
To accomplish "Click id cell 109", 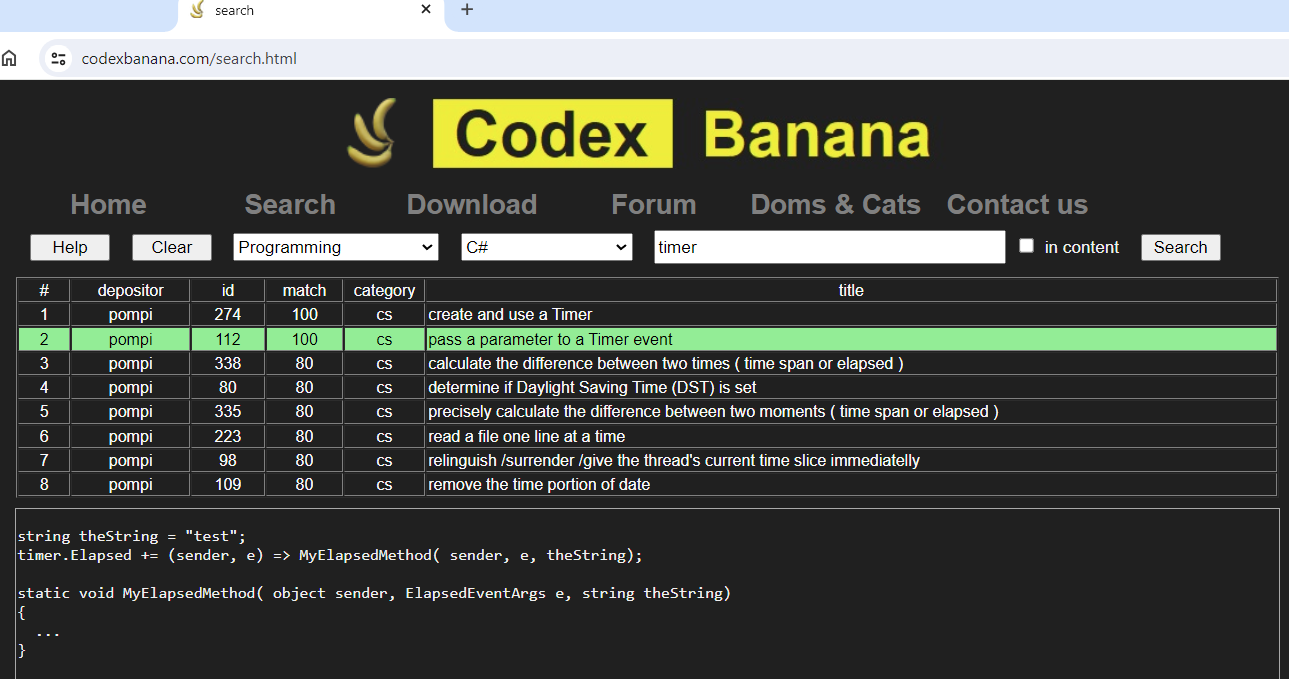I will tap(228, 485).
